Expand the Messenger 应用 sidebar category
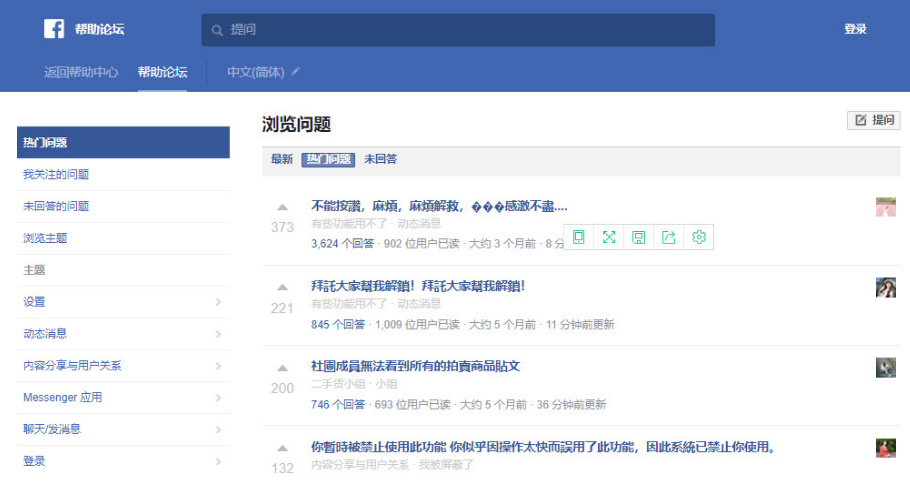910x482 pixels. (x=217, y=398)
